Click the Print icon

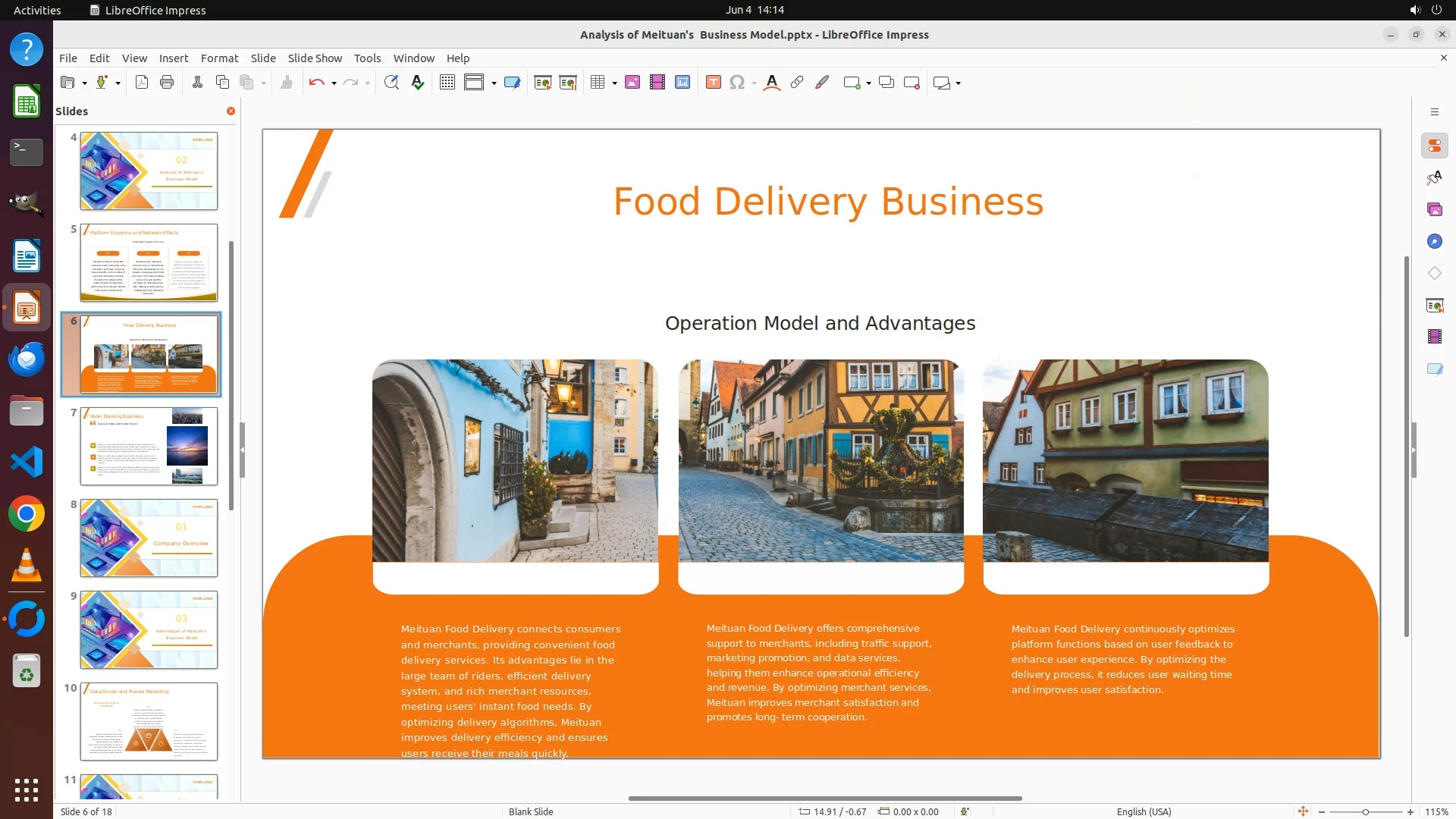[x=167, y=83]
